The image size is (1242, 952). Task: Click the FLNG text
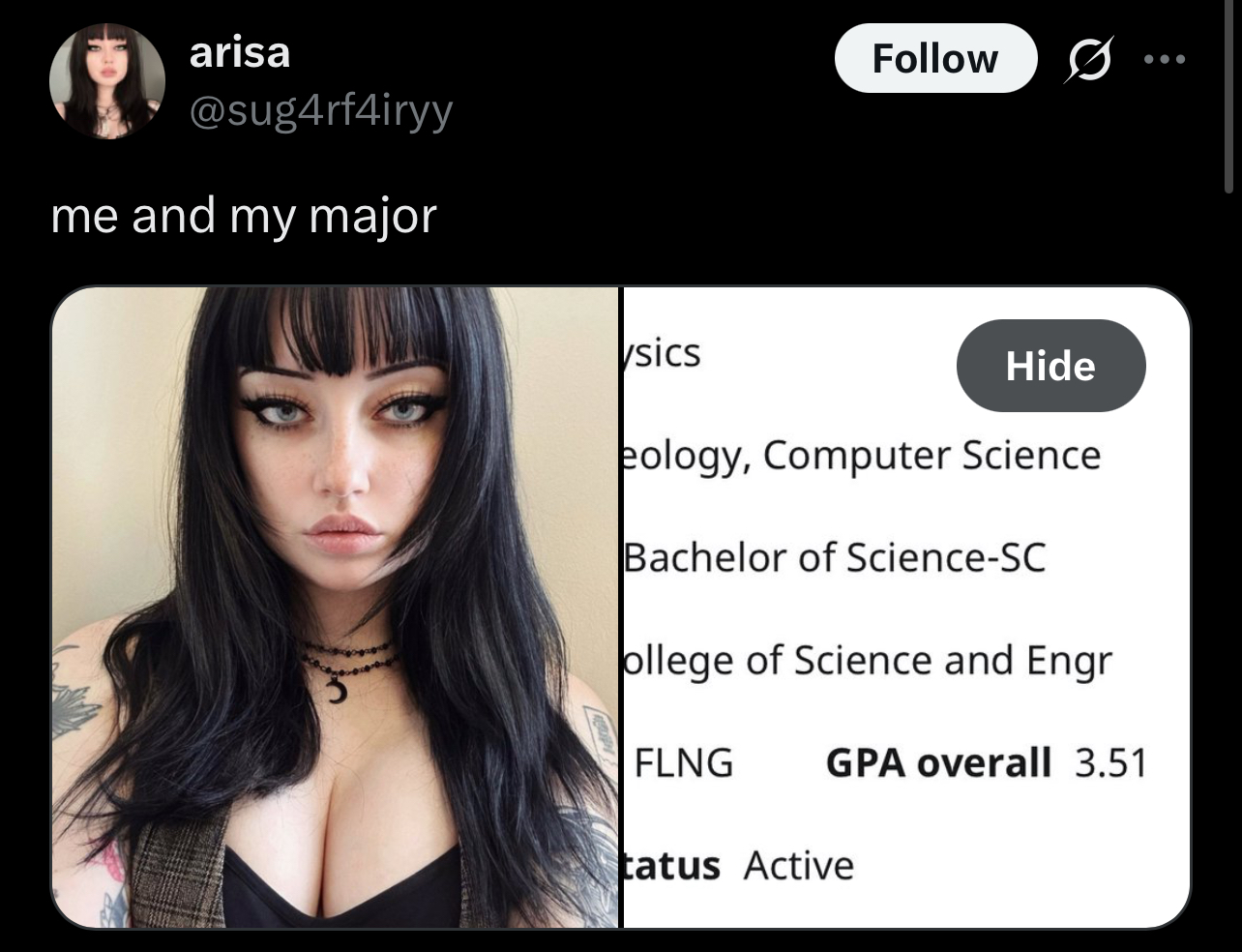tap(684, 763)
